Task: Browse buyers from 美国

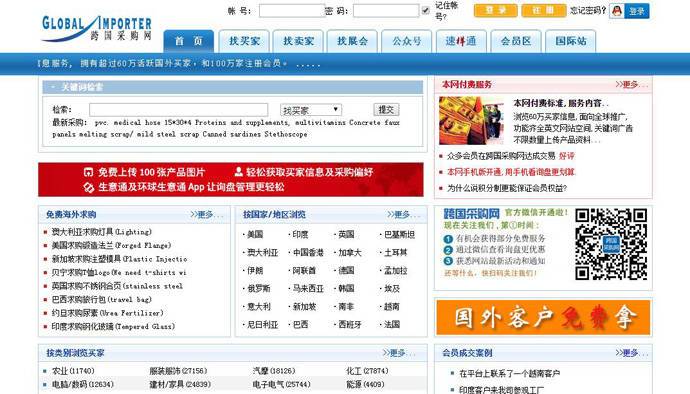Action: point(255,235)
